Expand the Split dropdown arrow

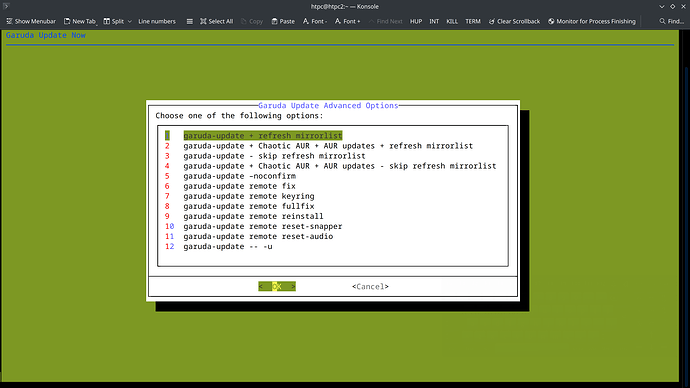click(130, 21)
